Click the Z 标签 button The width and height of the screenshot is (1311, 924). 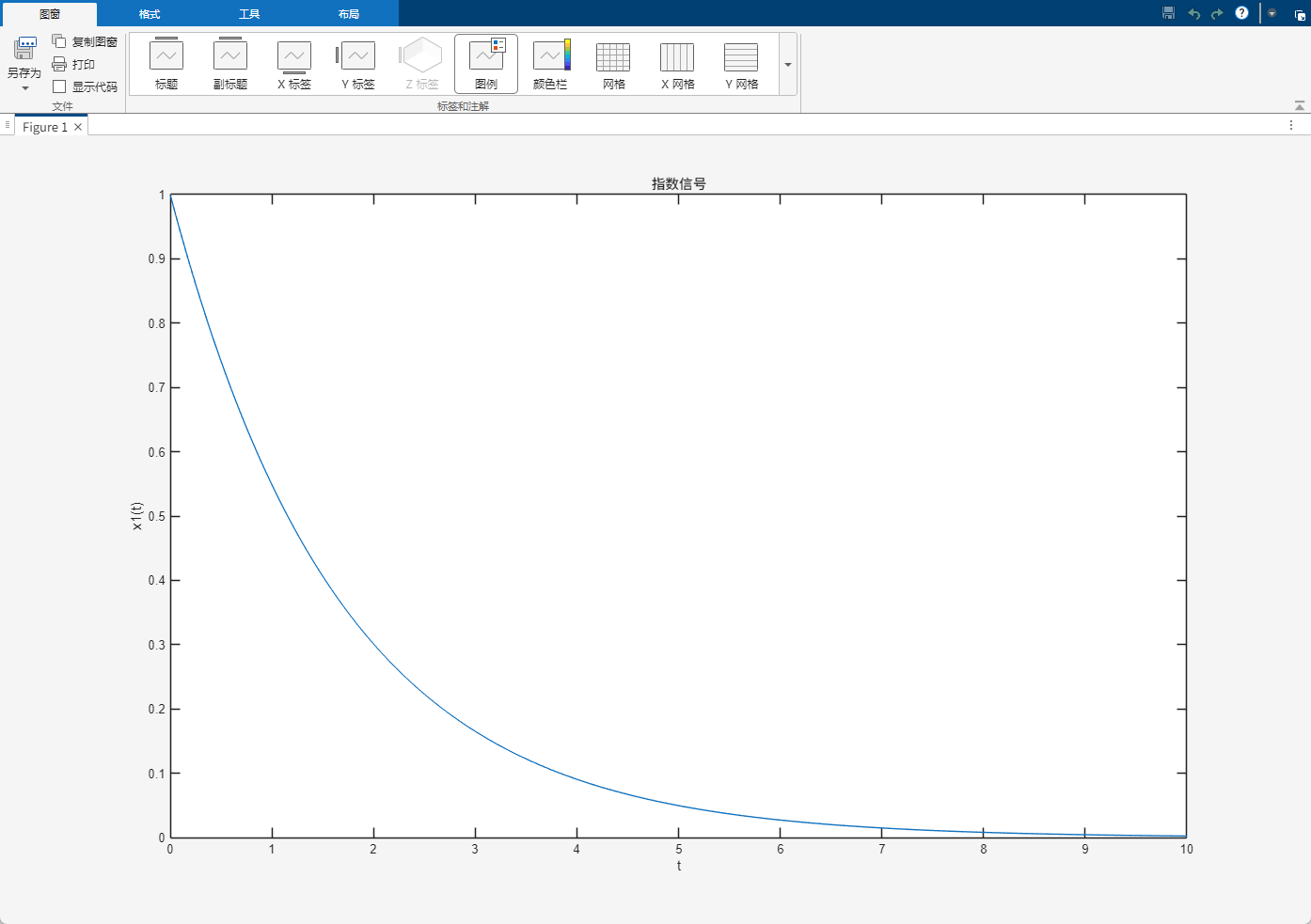point(422,64)
